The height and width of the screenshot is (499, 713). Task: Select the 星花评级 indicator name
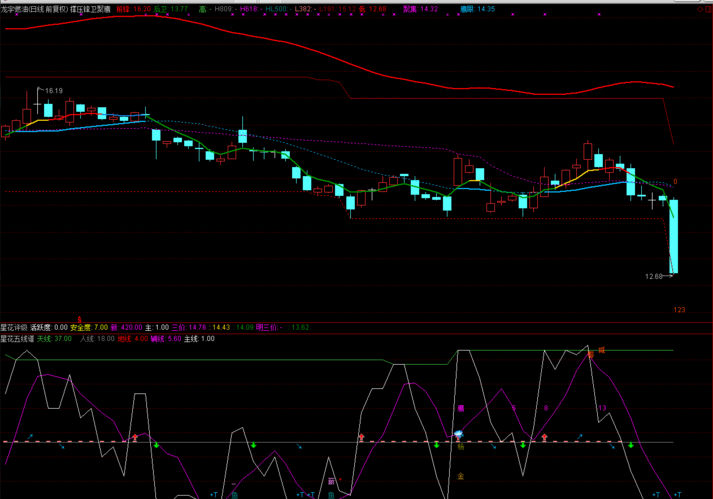click(14, 328)
